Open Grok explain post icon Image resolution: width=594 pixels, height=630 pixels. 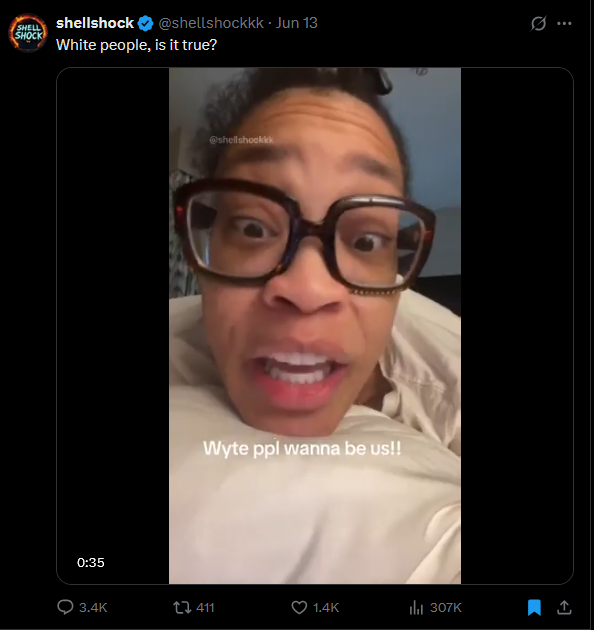[x=538, y=23]
